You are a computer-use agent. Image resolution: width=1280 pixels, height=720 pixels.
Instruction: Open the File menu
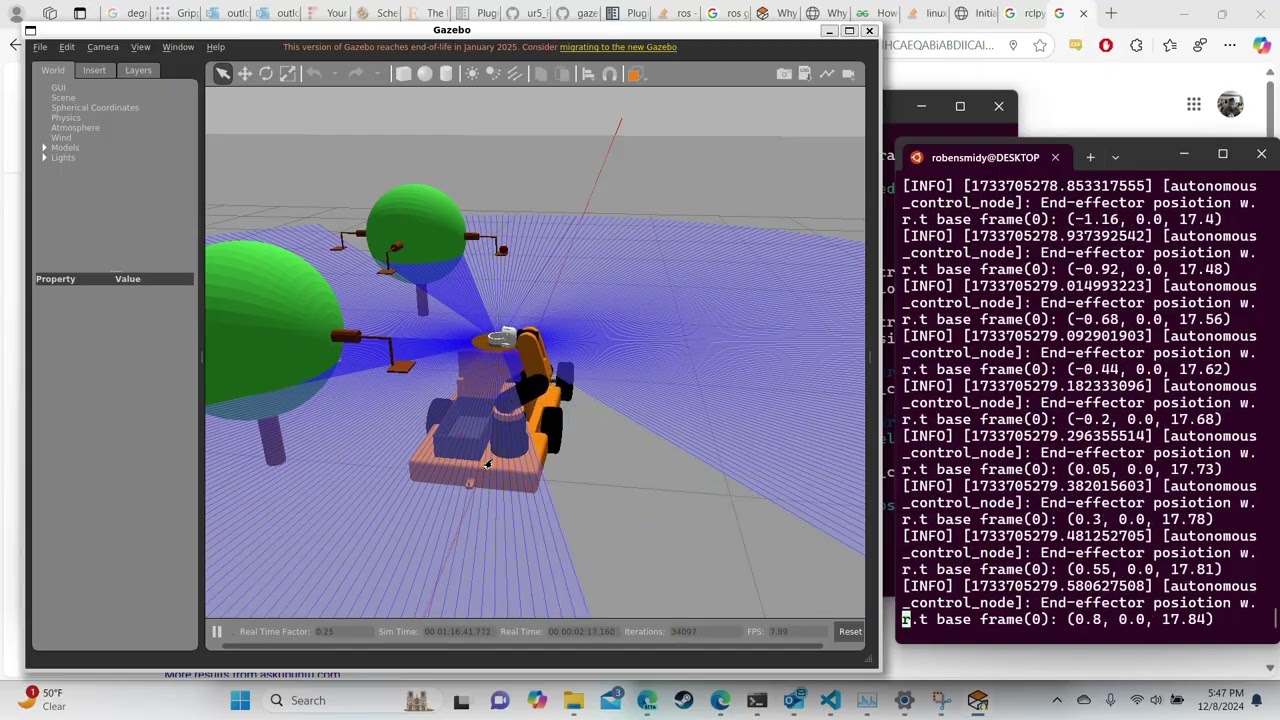pyautogui.click(x=40, y=47)
